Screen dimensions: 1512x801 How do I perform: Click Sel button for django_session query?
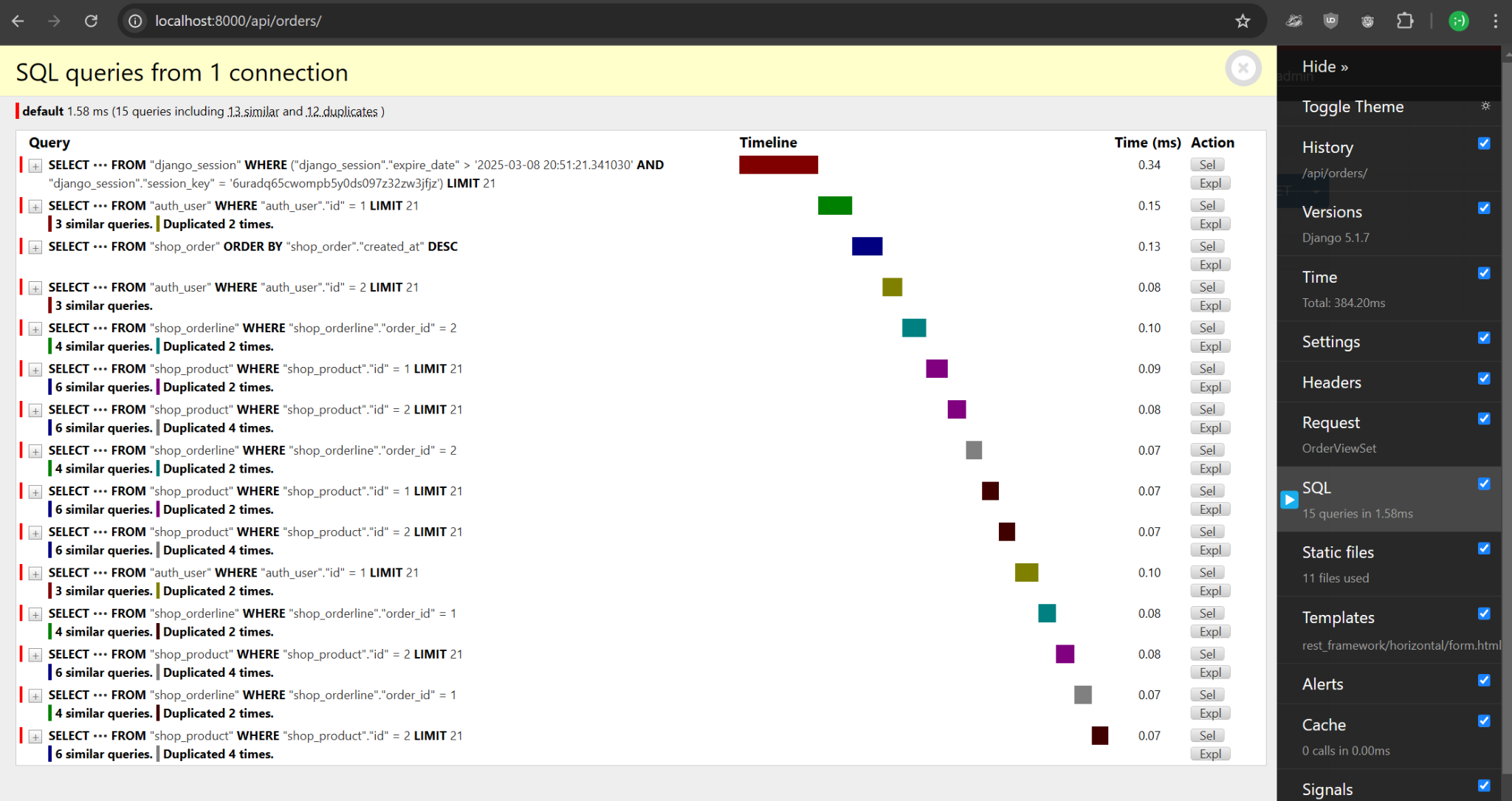[x=1207, y=165]
